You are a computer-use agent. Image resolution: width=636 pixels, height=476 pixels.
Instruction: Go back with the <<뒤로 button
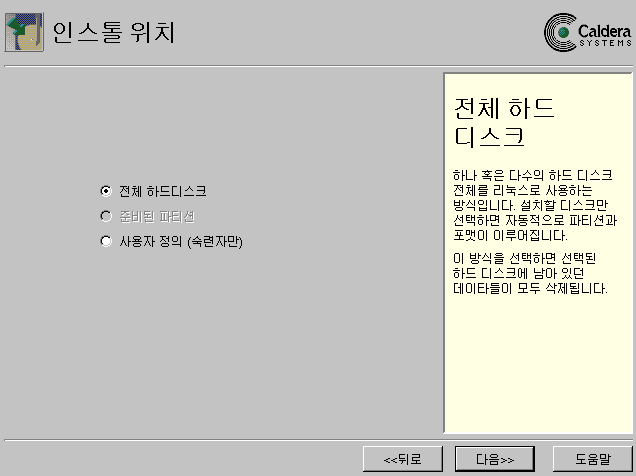pyautogui.click(x=403, y=459)
